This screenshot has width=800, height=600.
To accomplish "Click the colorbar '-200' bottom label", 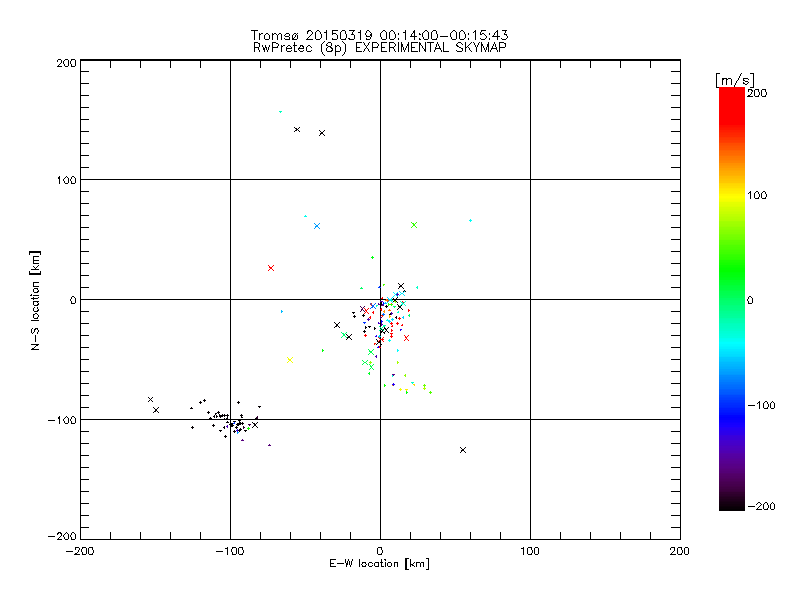I will 761,506.
